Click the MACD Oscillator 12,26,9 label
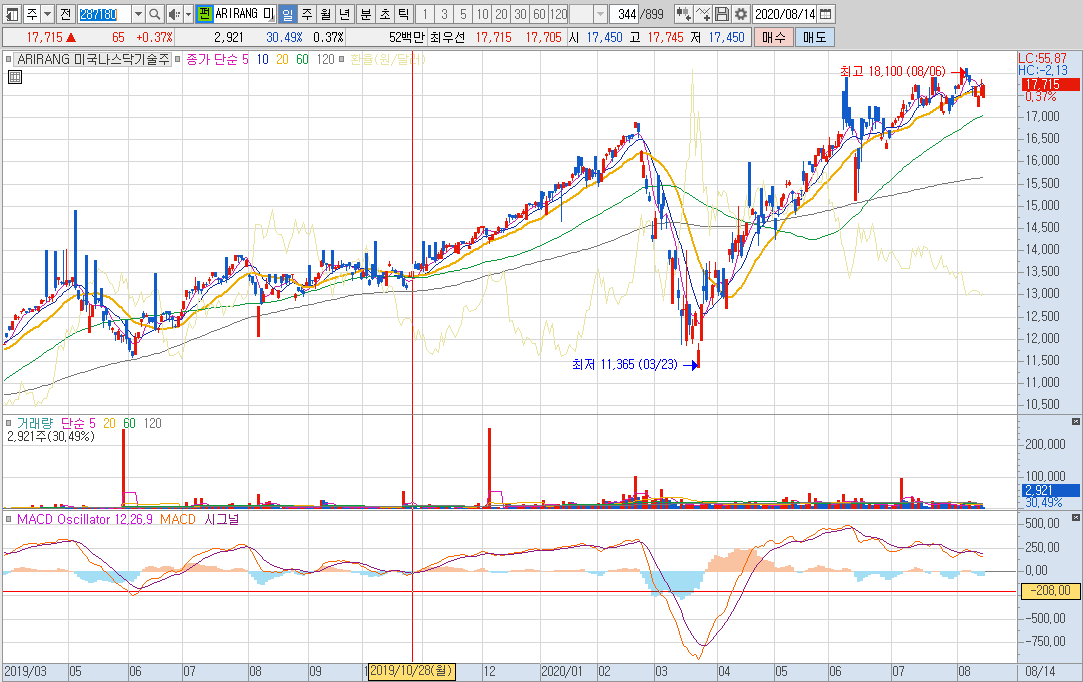The image size is (1083, 682). pyautogui.click(x=85, y=520)
